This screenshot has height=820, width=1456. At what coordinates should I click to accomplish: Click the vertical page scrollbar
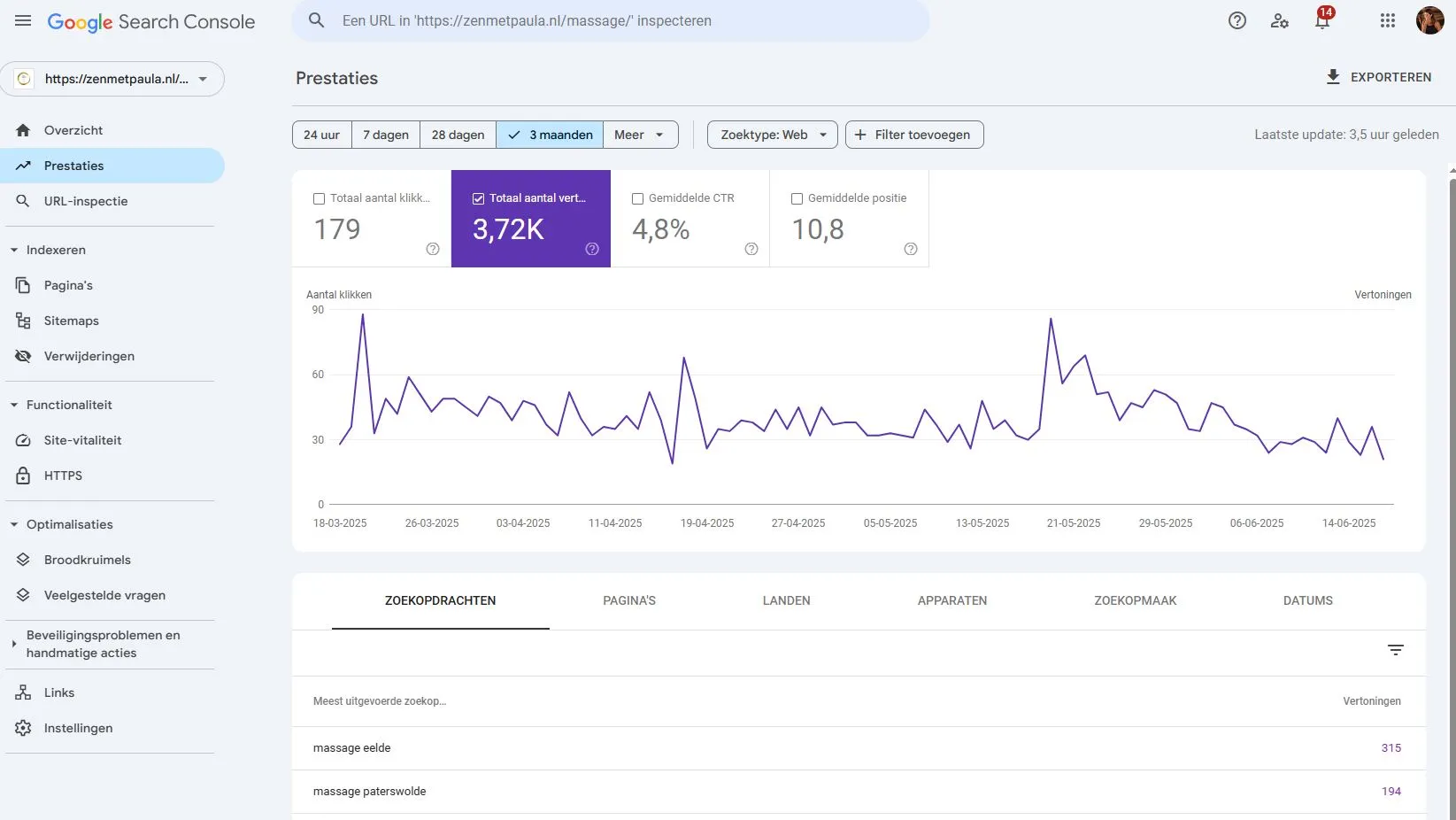click(1452, 496)
